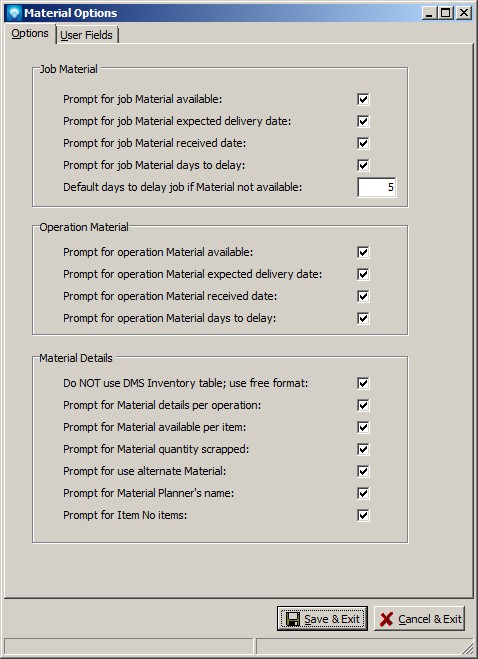Toggle job Material expected delivery date checkbox
Screen dimensions: 478x659
click(363, 121)
